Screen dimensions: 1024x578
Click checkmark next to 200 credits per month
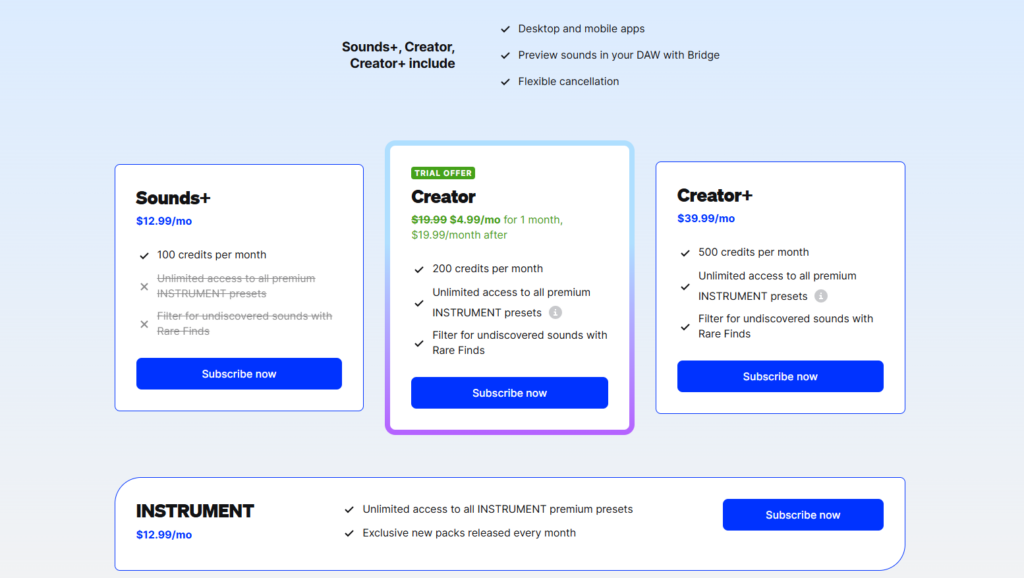coord(419,269)
